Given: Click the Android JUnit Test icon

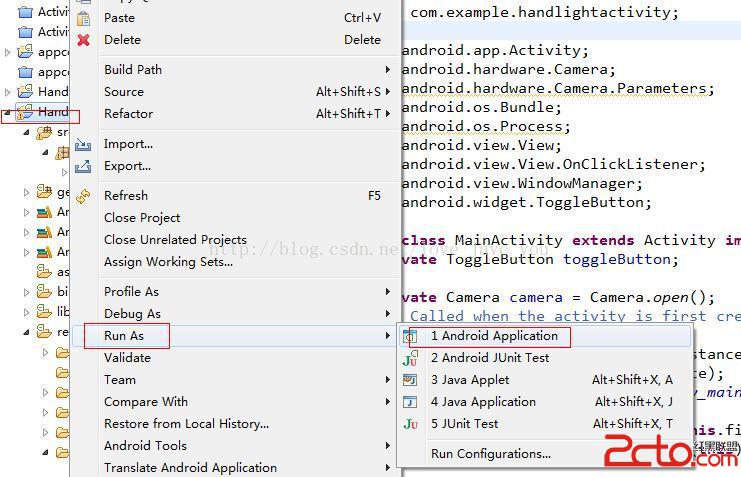Looking at the screenshot, I should (x=410, y=358).
